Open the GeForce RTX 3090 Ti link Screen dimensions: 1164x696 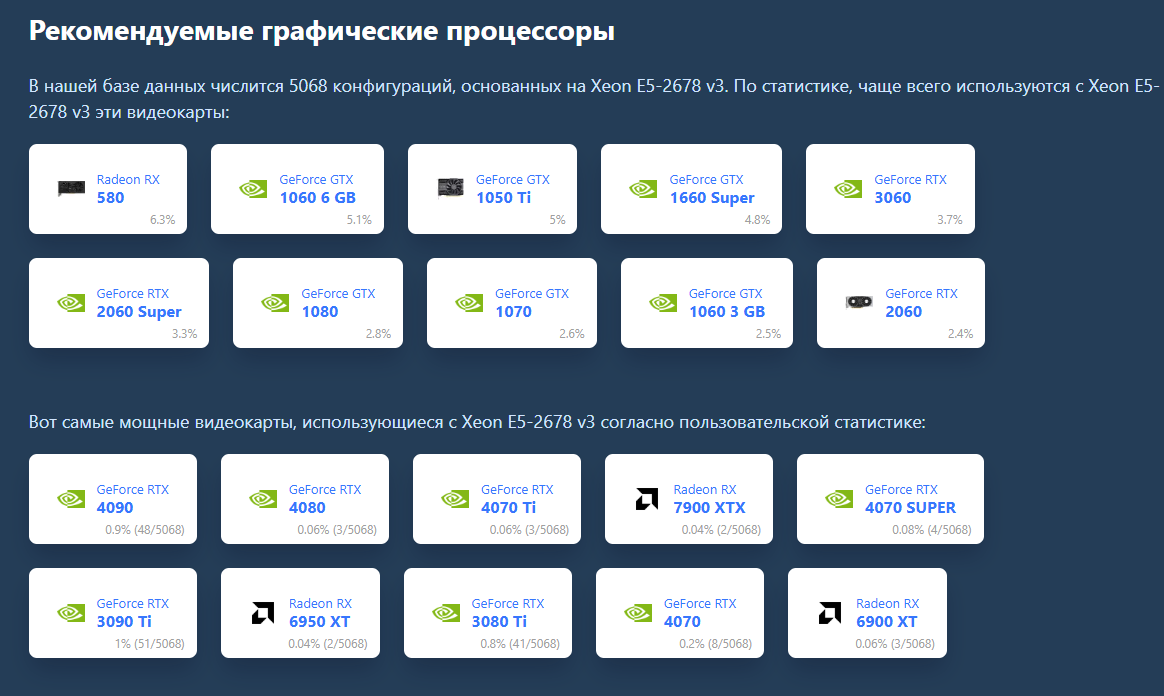[x=132, y=613]
